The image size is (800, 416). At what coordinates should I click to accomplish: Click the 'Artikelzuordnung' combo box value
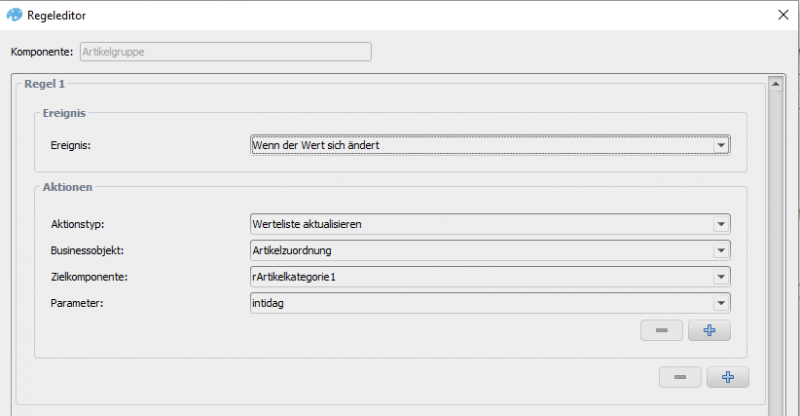[x=292, y=251]
